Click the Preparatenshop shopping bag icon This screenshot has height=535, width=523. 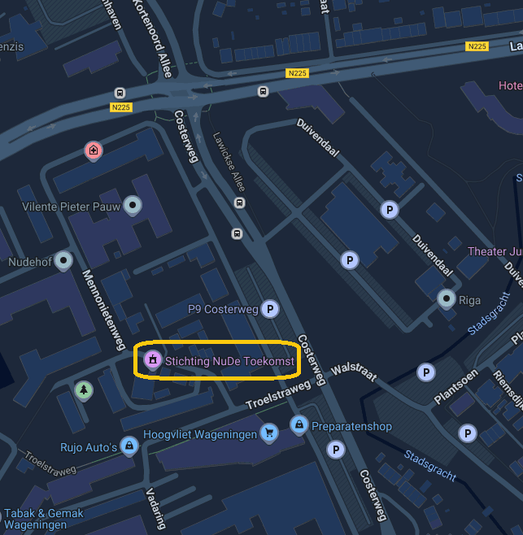299,425
